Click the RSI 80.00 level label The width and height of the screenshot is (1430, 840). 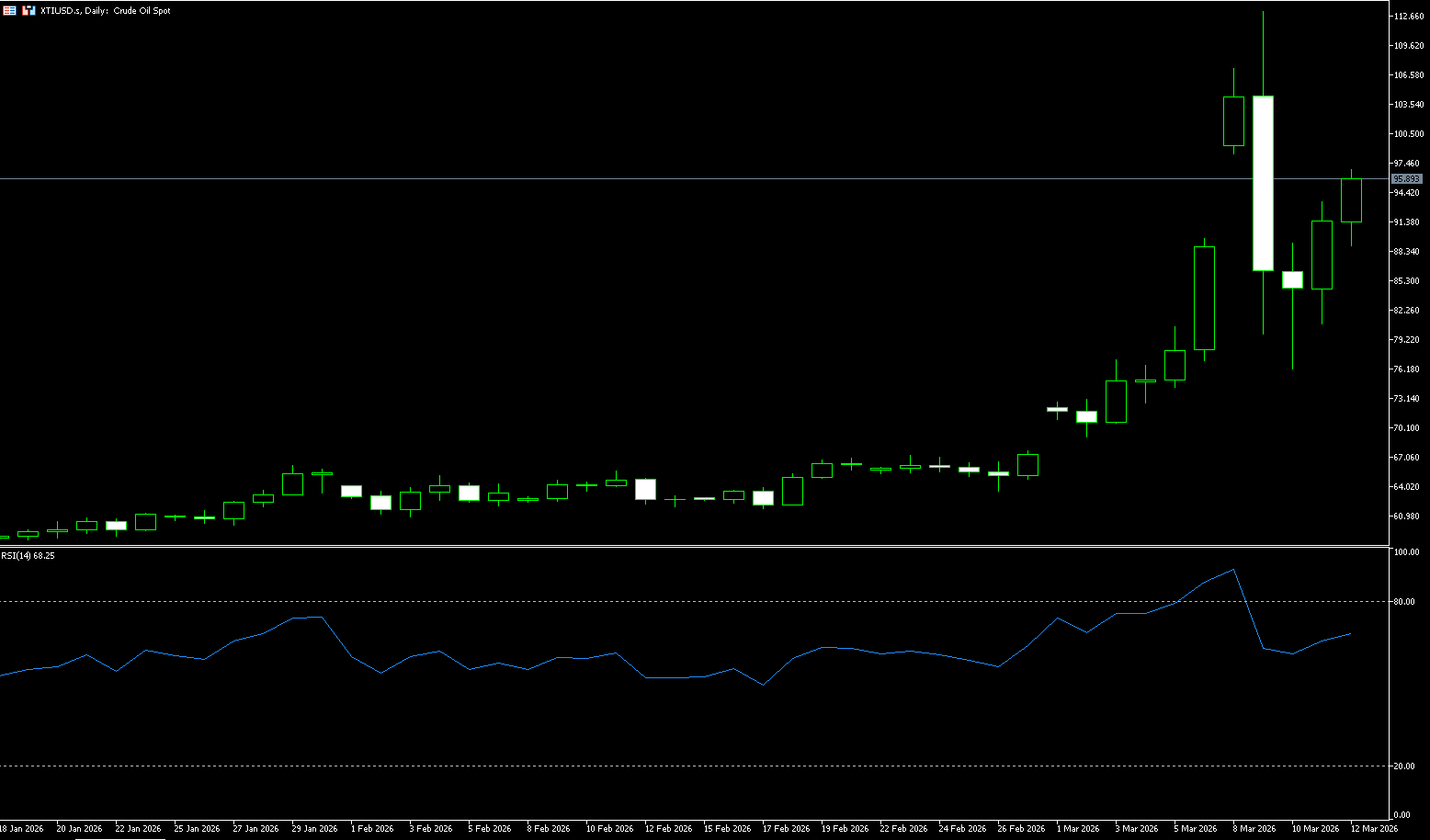coord(1403,602)
